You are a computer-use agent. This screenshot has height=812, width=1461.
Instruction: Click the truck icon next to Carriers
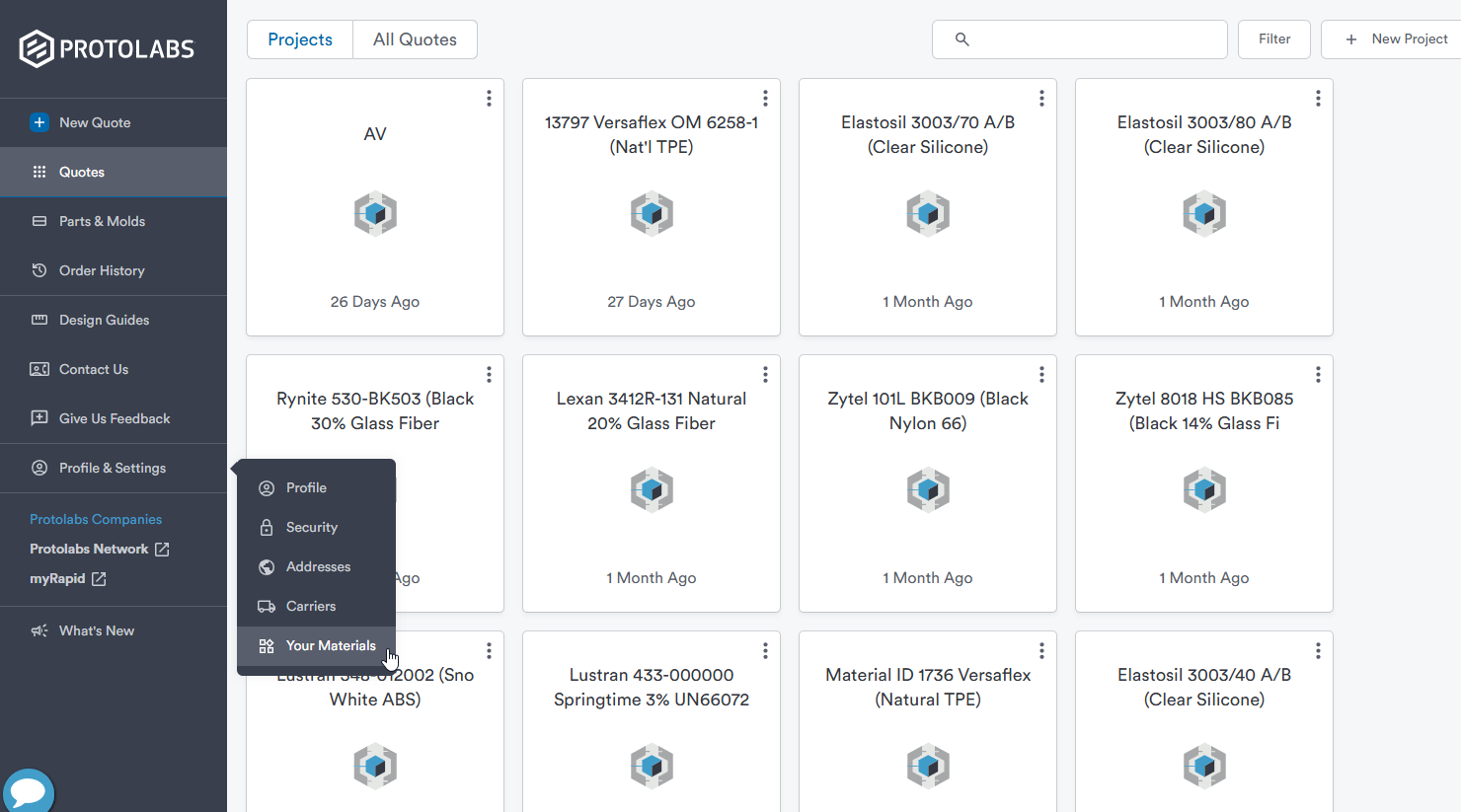tap(267, 607)
